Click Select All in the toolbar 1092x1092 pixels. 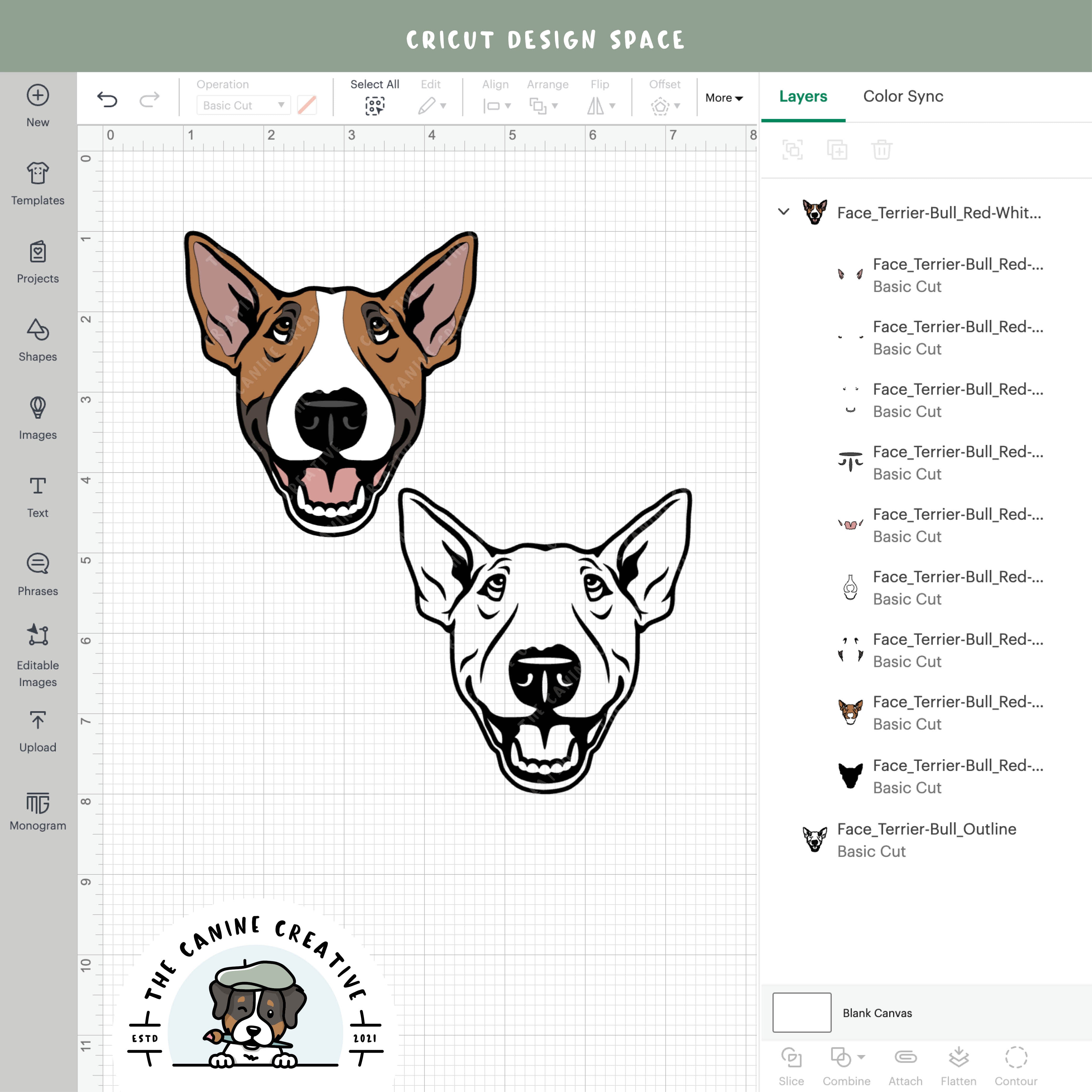coord(374,96)
